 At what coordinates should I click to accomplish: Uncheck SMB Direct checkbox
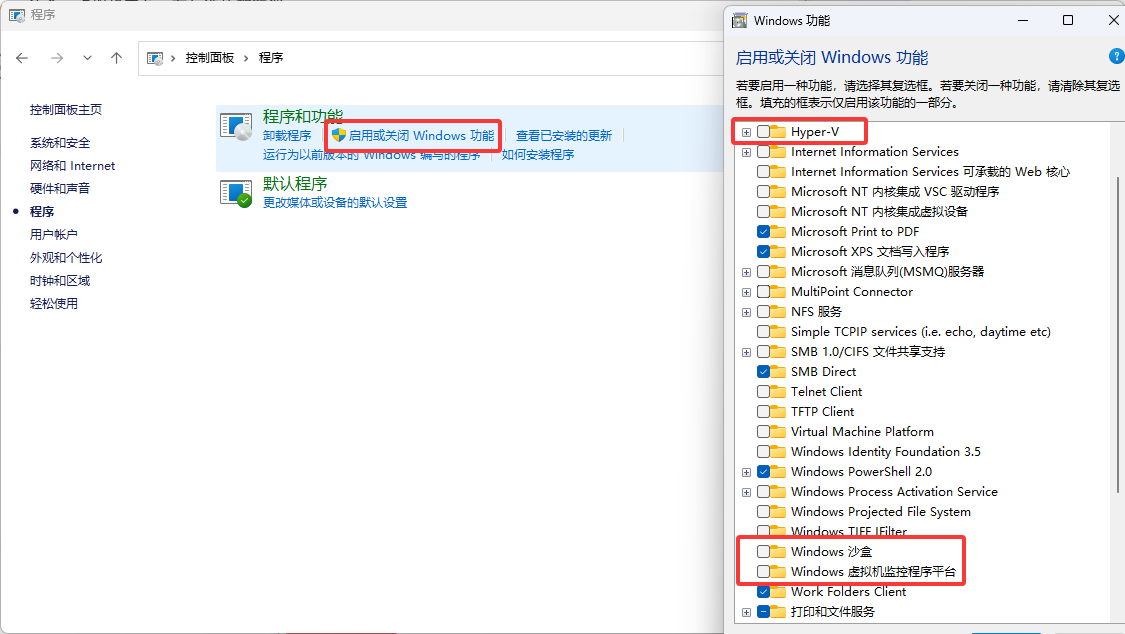[763, 372]
